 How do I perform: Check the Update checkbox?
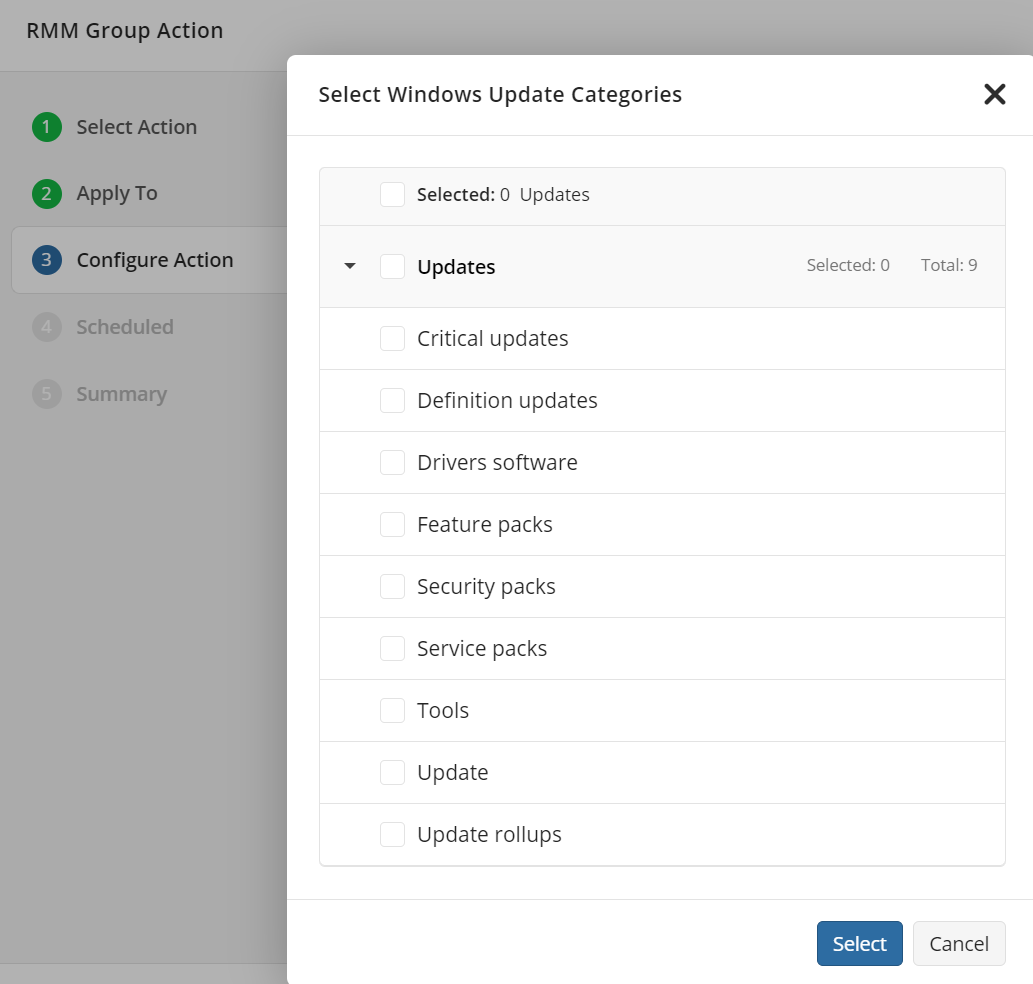pyautogui.click(x=392, y=773)
